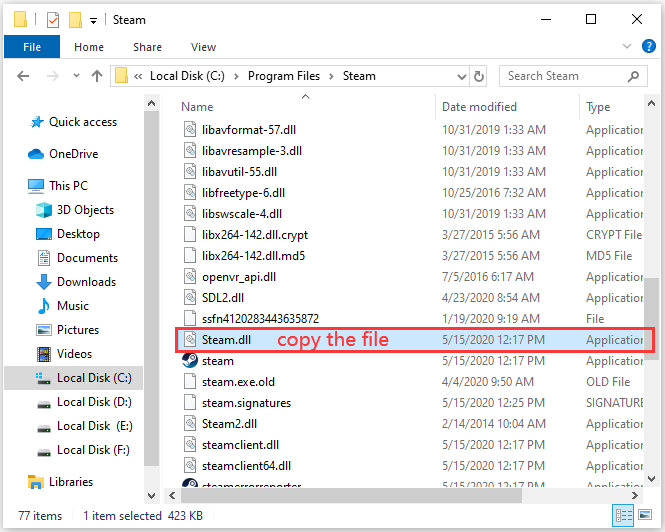Click the Properties checkmark icon in title bar
The width and height of the screenshot is (665, 532).
53,20
